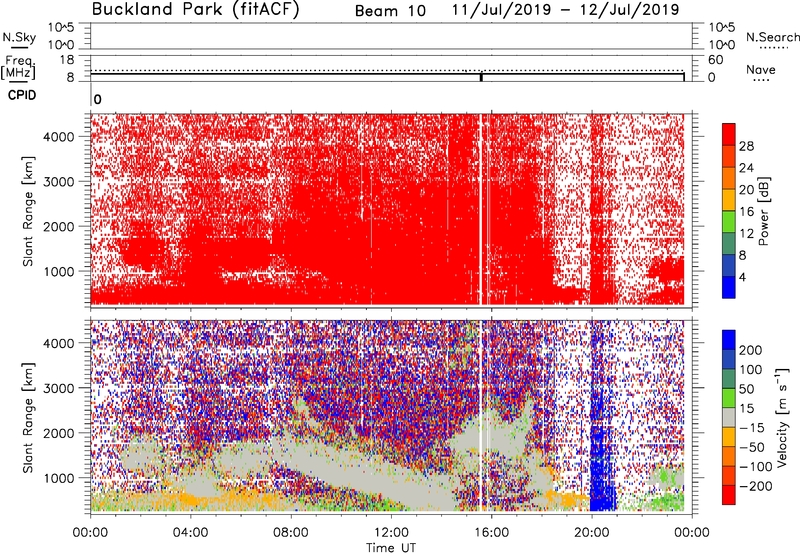Image resolution: width=800 pixels, height=554 pixels.
Task: Click the "18" frequency tick label
Action: click(x=67, y=60)
